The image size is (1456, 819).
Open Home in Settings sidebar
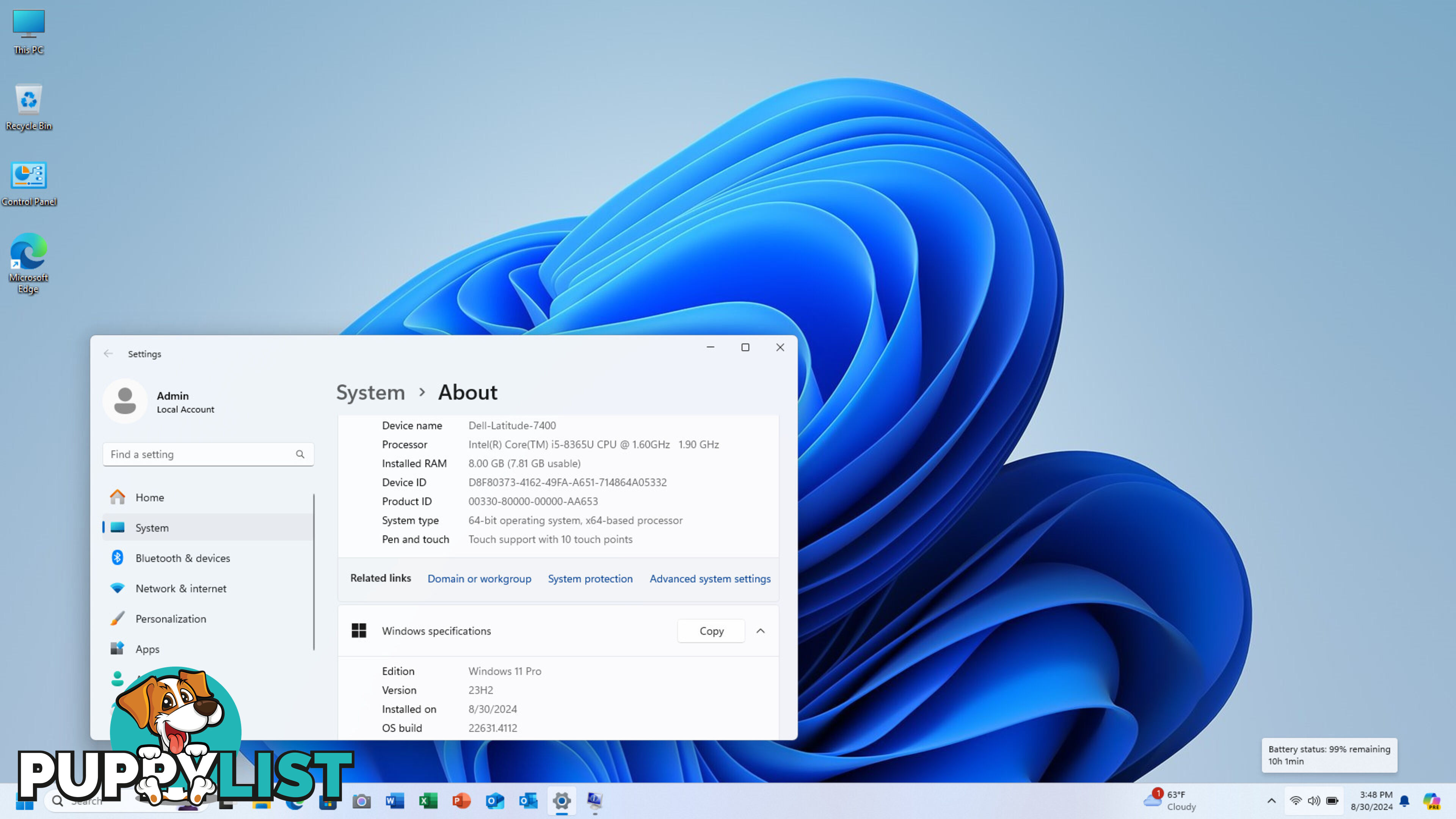point(207,497)
